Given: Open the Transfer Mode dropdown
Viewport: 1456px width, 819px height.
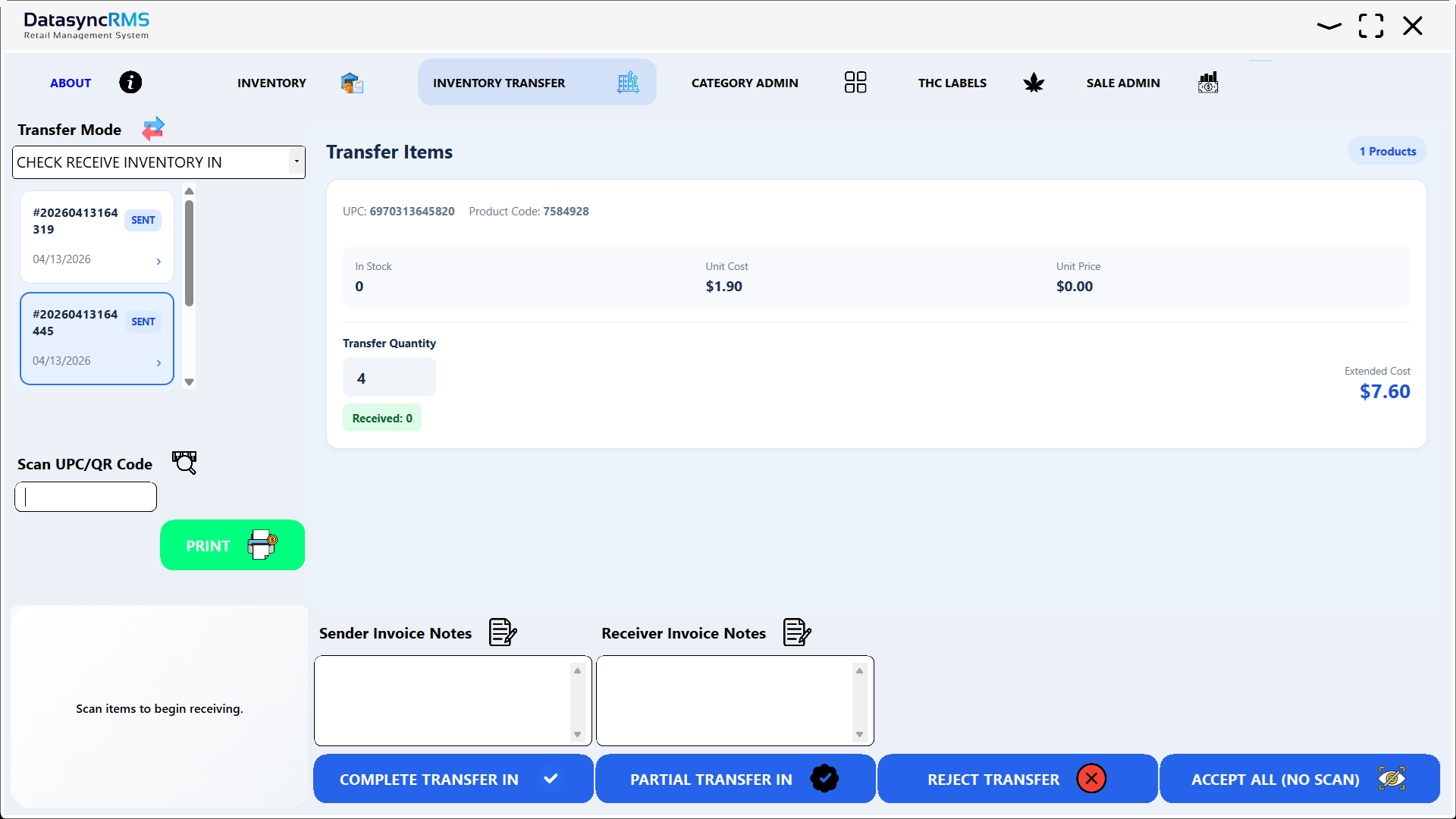Looking at the screenshot, I should coord(158,162).
